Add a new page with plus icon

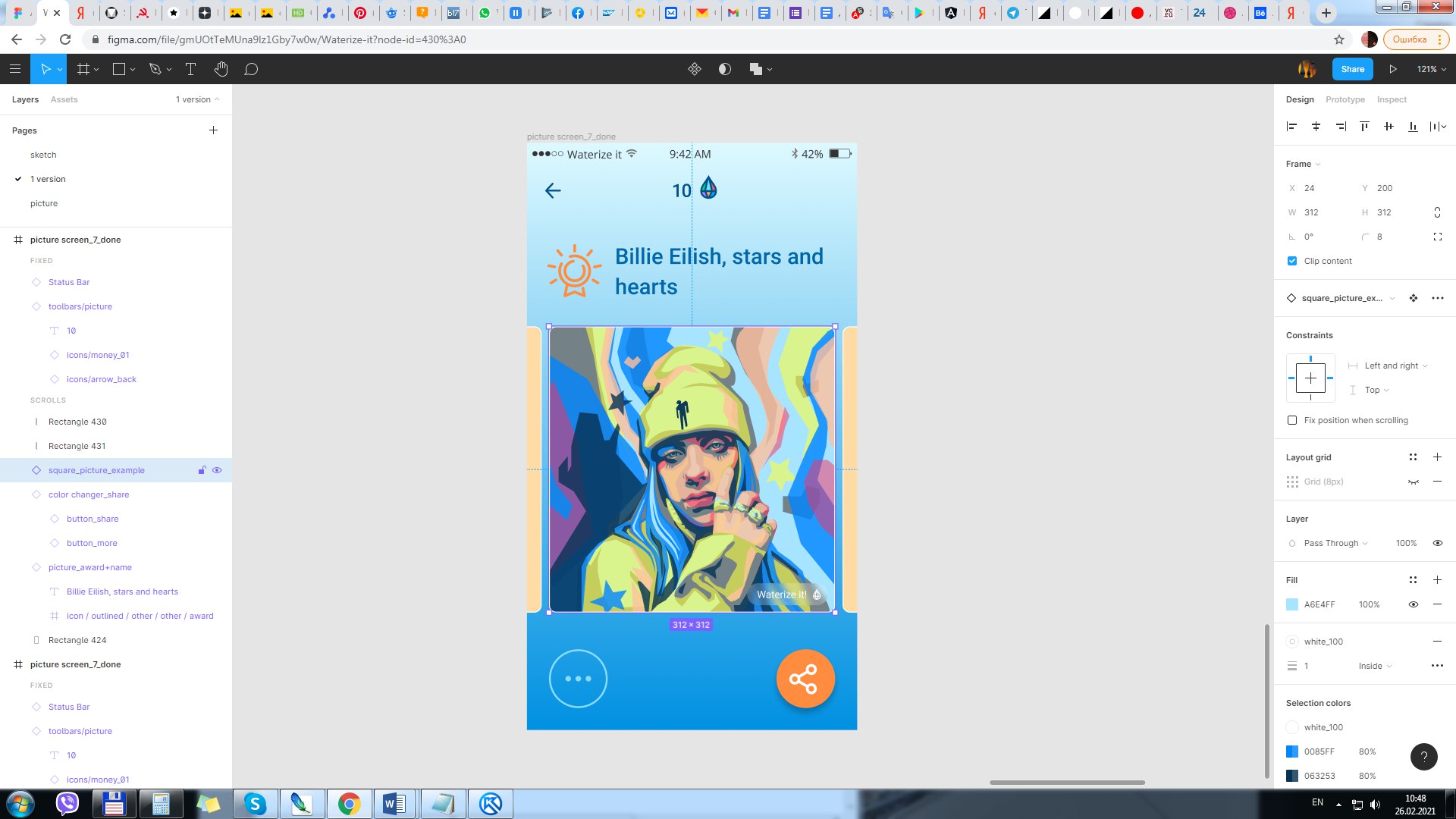(213, 130)
